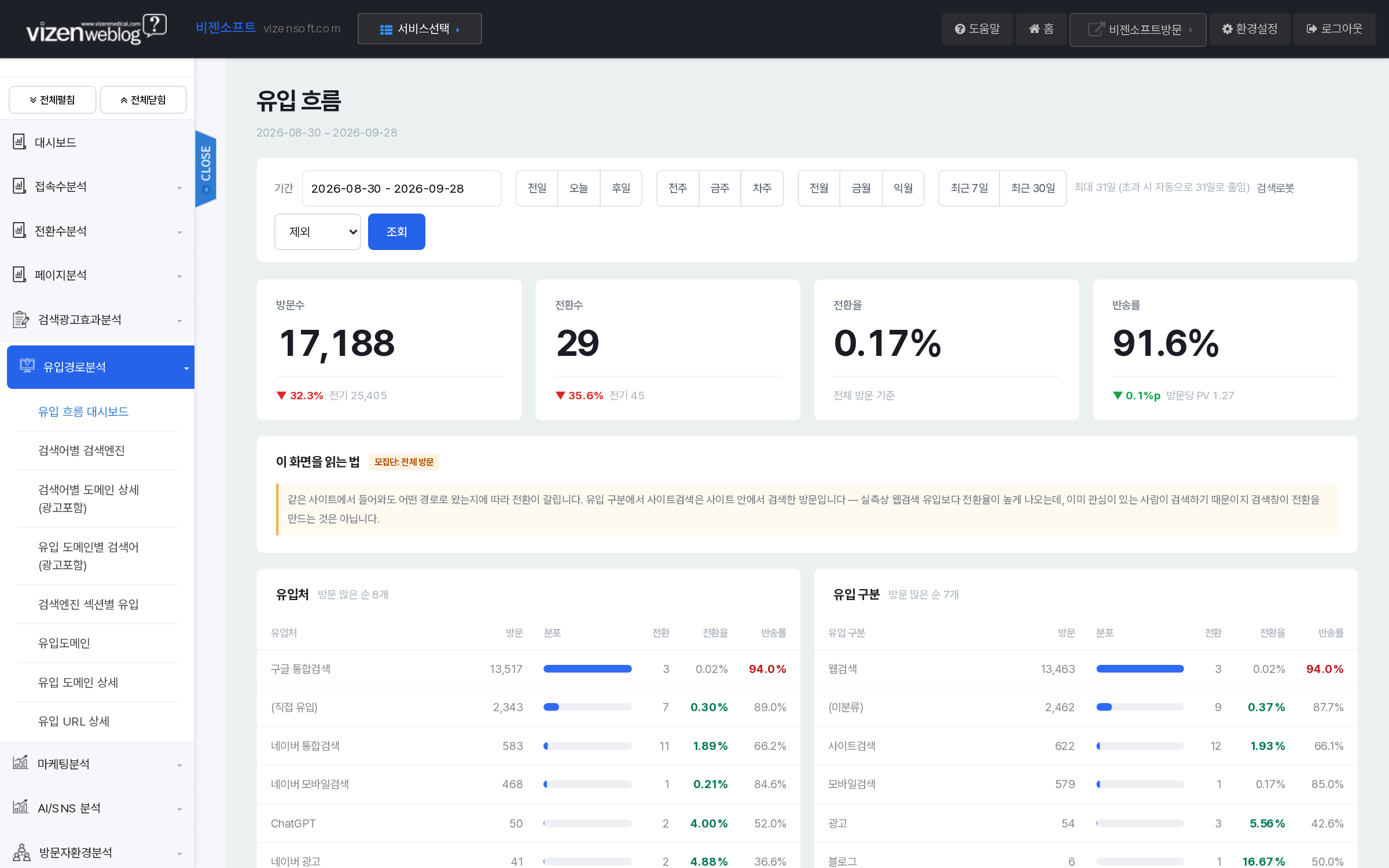
Task: Click the 전환율 column header in 유입처 table
Action: pyautogui.click(x=715, y=632)
